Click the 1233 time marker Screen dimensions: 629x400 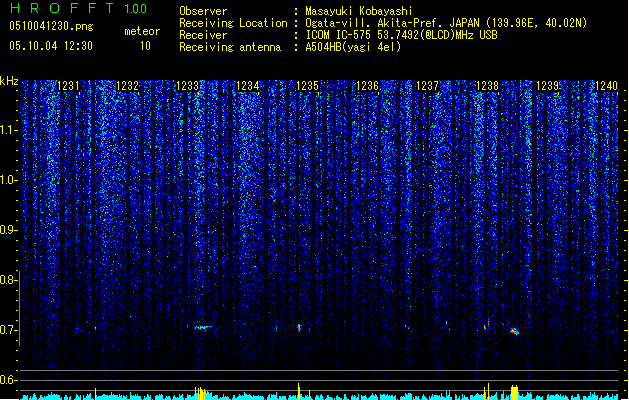(188, 86)
